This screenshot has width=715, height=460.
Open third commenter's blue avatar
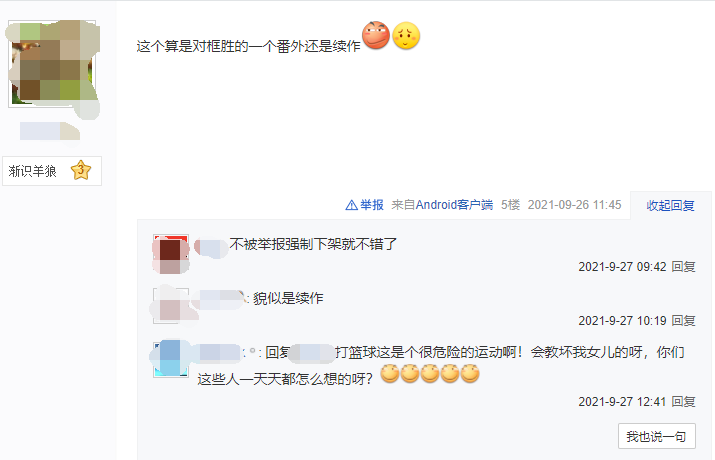[171, 359]
